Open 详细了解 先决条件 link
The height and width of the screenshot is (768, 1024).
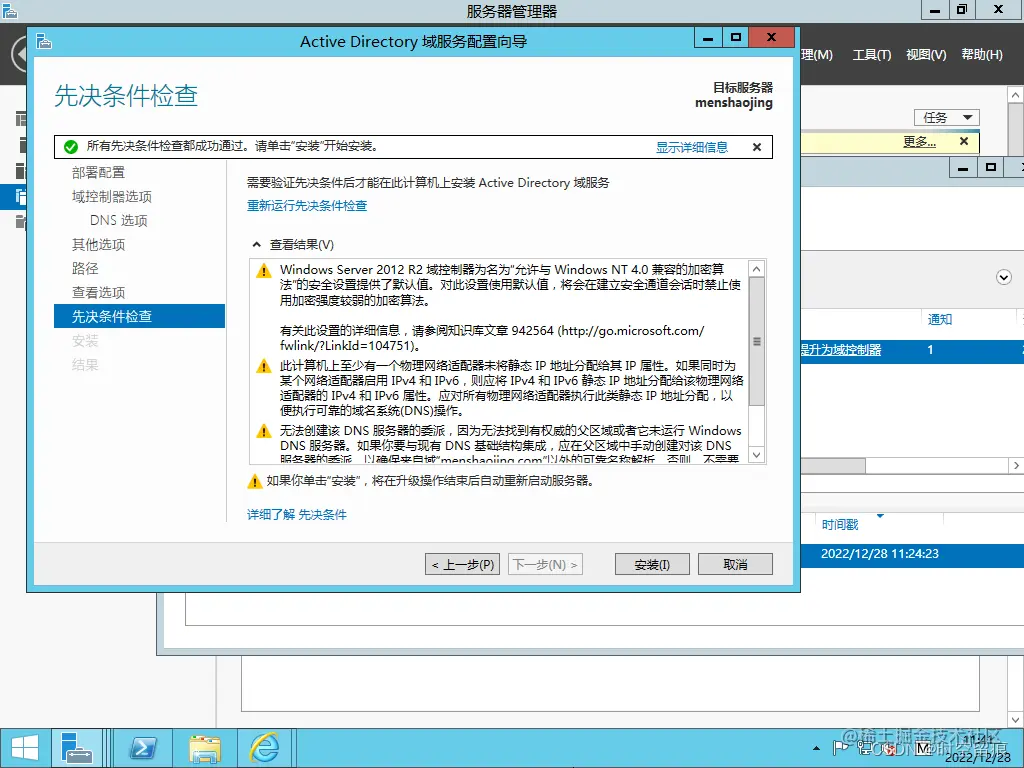pyautogui.click(x=296, y=515)
